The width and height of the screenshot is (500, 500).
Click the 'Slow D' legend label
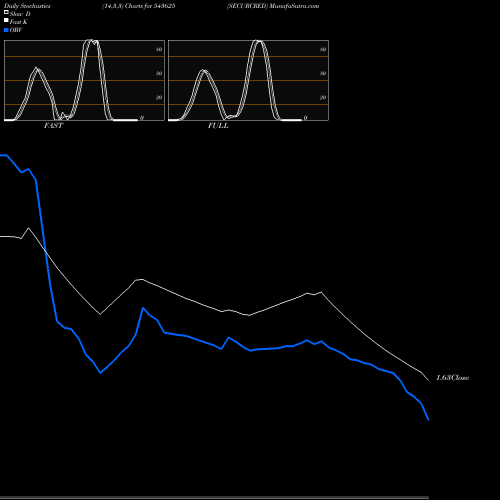click(x=20, y=14)
